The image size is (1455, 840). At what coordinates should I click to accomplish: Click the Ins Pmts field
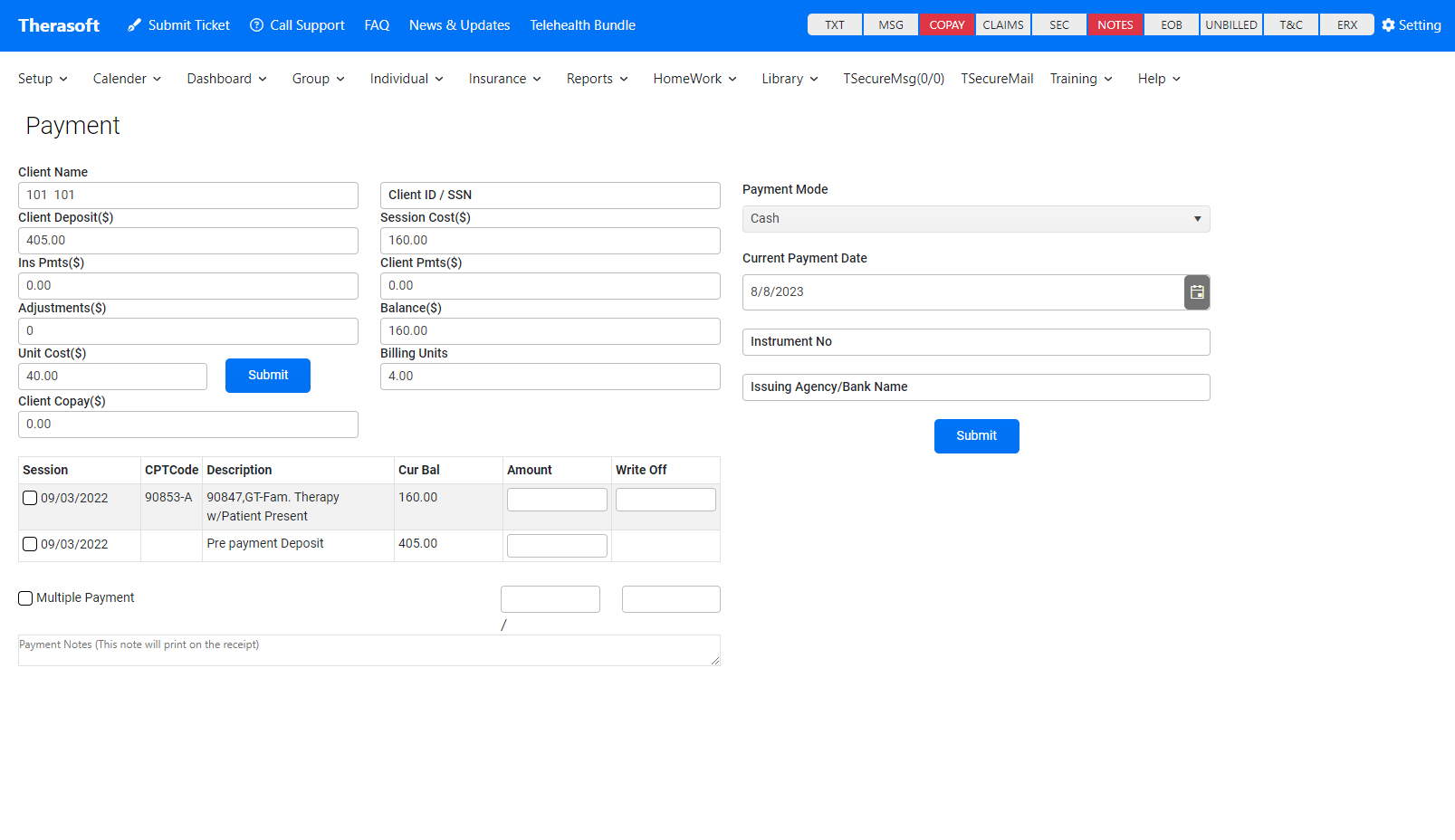coord(188,286)
